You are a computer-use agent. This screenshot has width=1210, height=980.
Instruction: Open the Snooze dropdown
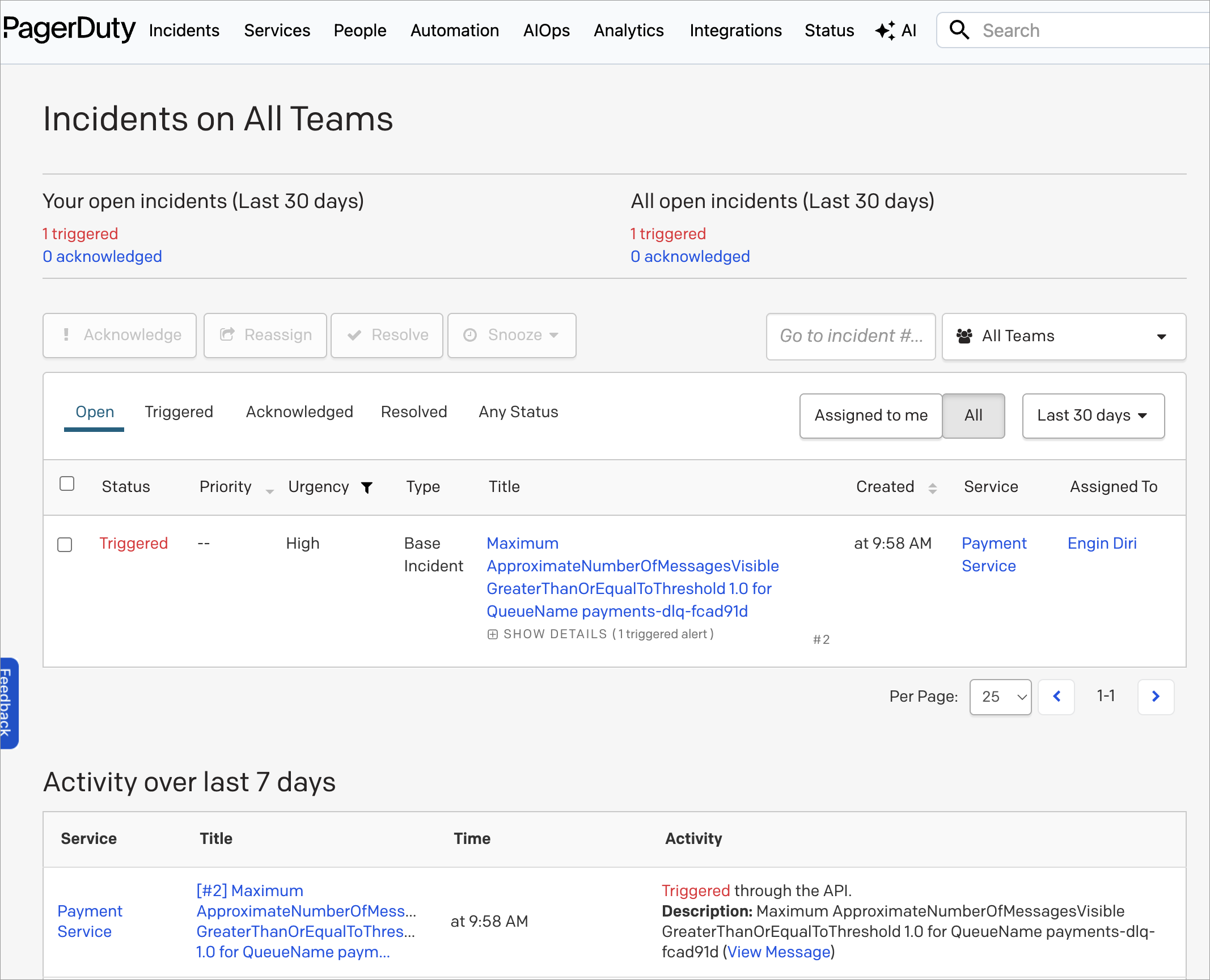click(511, 335)
